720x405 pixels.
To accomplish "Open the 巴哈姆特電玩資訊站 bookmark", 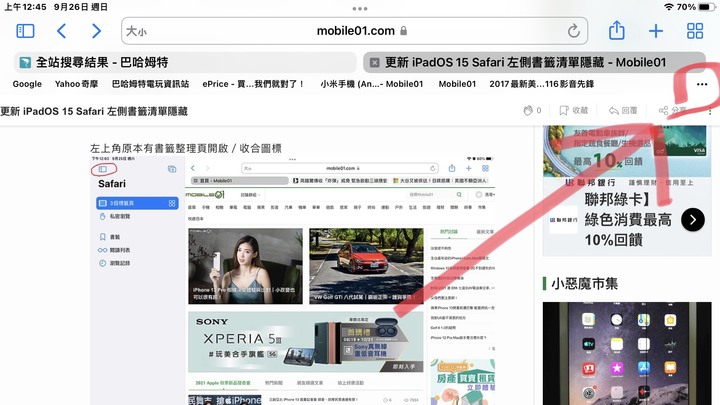I will tap(150, 84).
